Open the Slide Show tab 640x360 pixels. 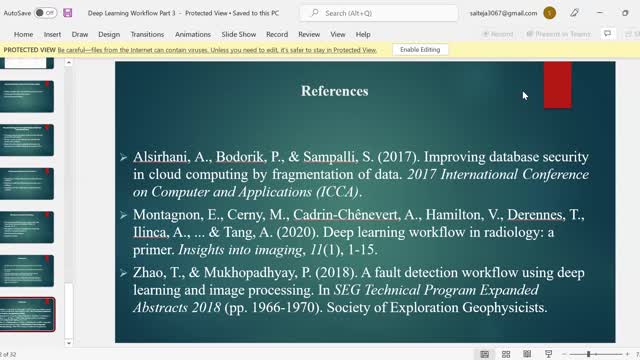tap(239, 34)
